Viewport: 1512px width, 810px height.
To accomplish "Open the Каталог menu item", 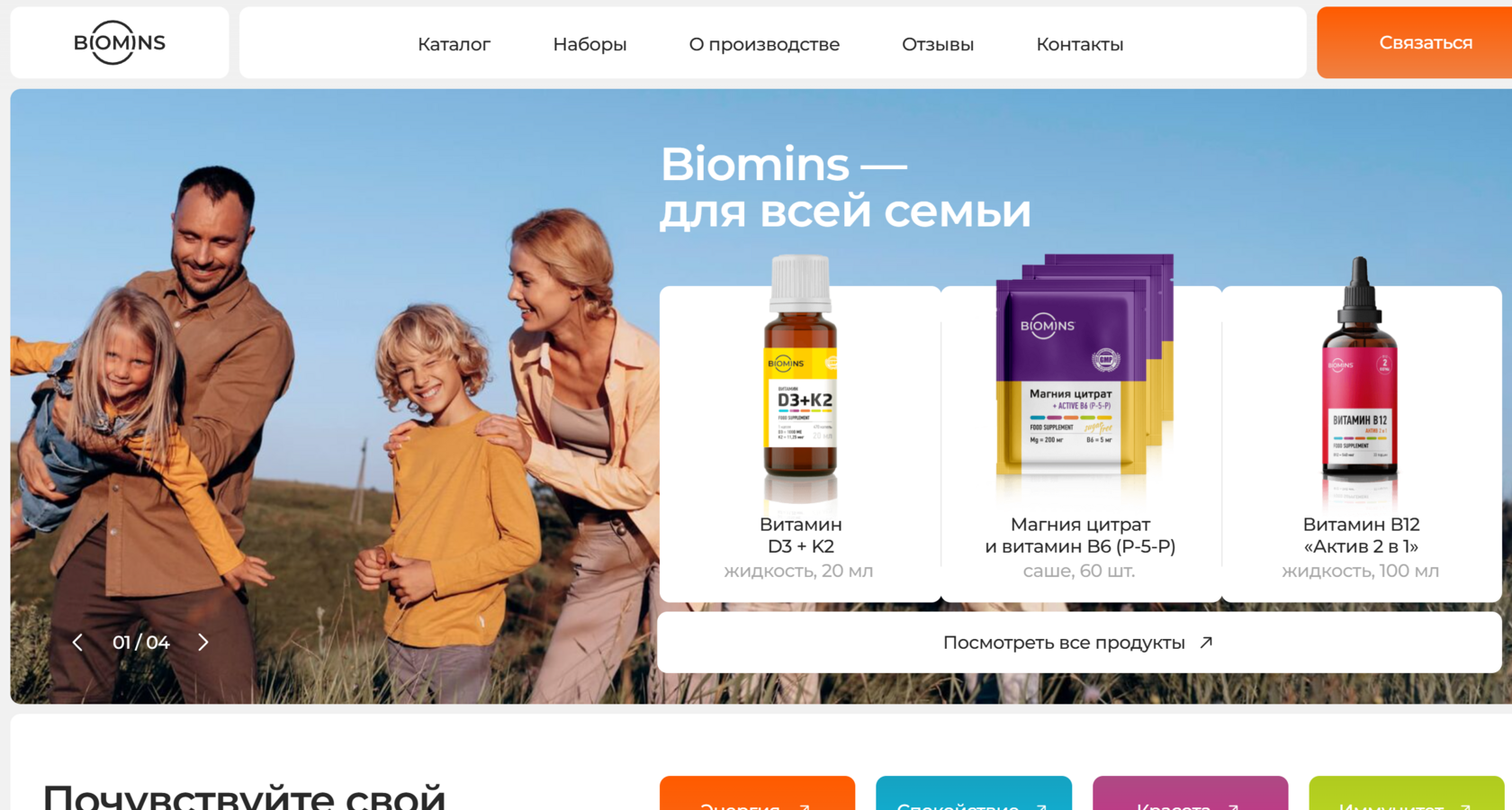I will click(454, 44).
